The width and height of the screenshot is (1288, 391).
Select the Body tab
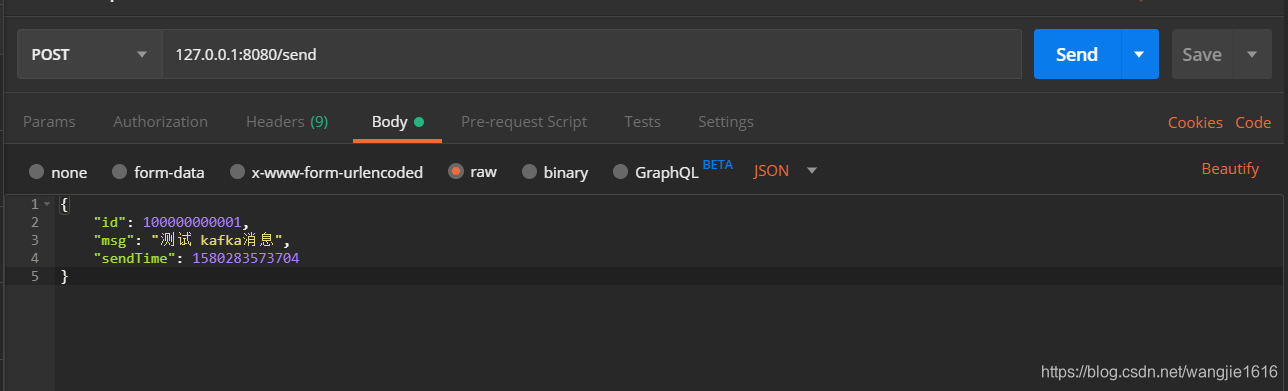[x=397, y=122]
